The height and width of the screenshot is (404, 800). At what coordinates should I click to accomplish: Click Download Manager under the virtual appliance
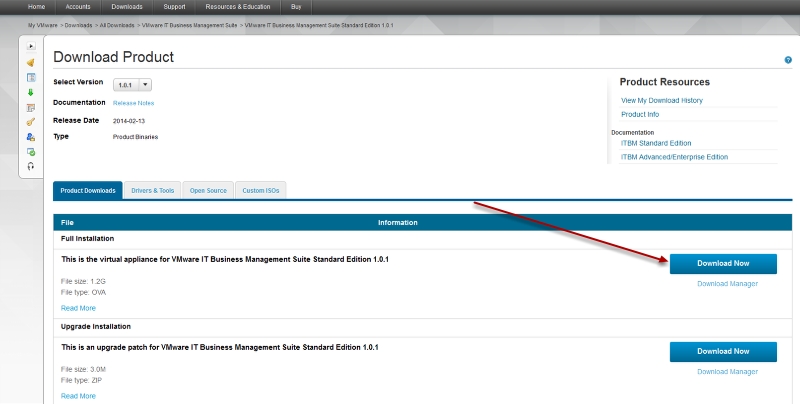point(728,284)
